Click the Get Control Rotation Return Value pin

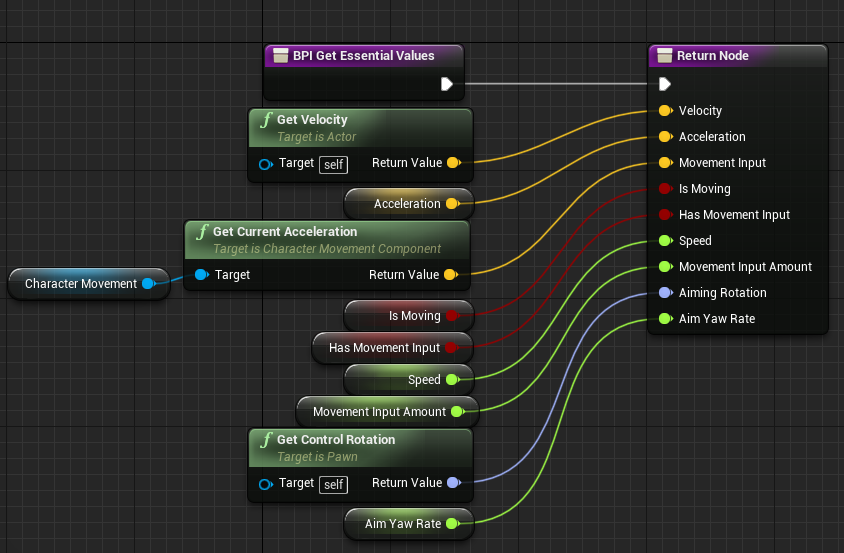click(x=452, y=483)
